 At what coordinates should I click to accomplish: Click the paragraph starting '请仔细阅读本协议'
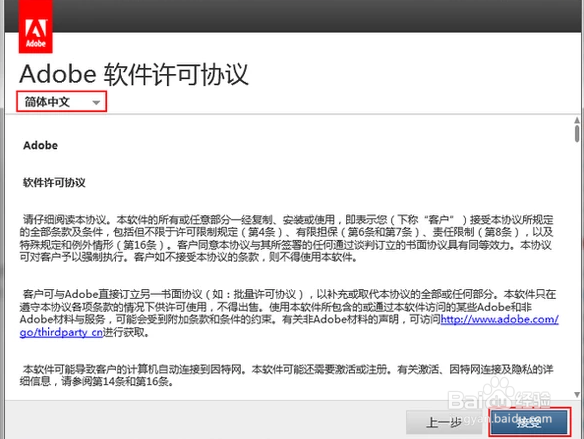click(286, 238)
